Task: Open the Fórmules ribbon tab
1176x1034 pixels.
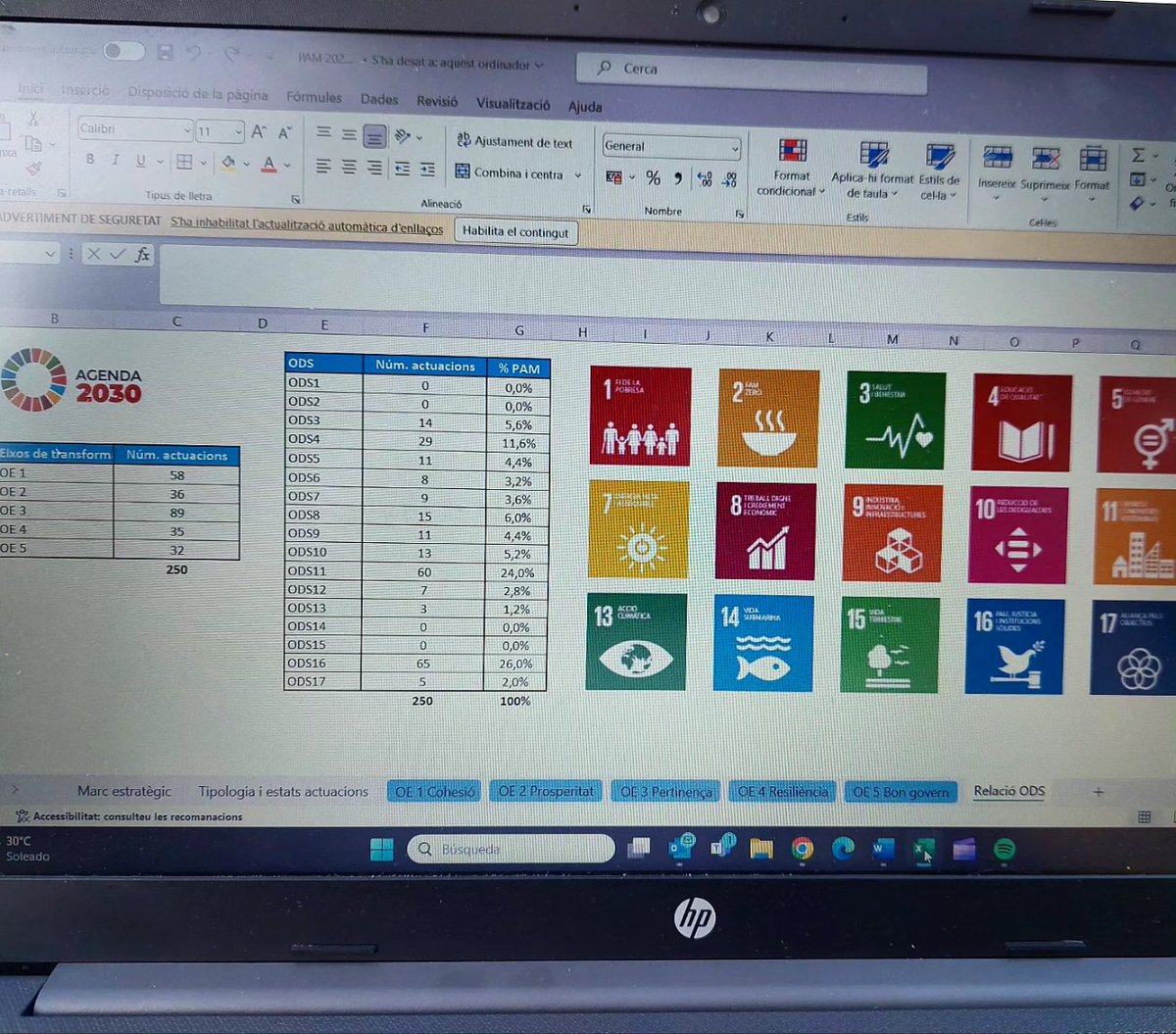Action: click(315, 97)
